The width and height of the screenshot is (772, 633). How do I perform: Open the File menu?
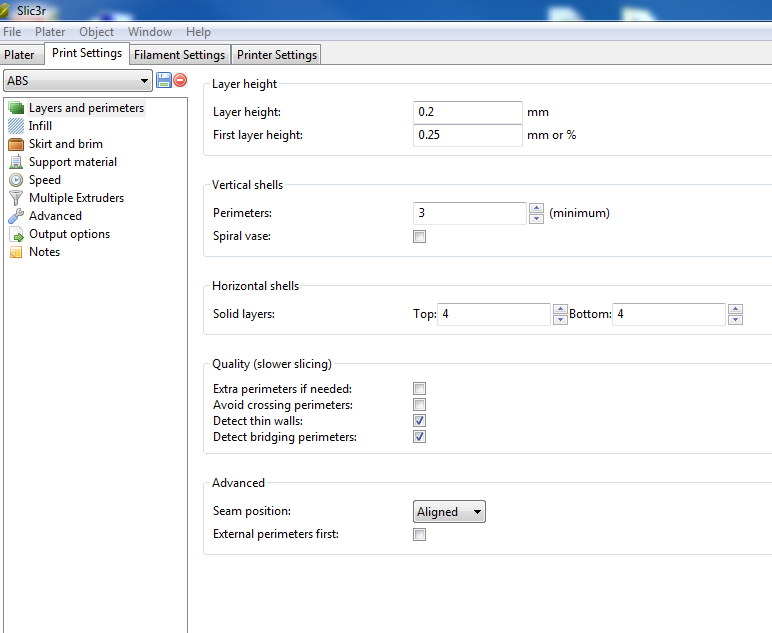click(12, 32)
